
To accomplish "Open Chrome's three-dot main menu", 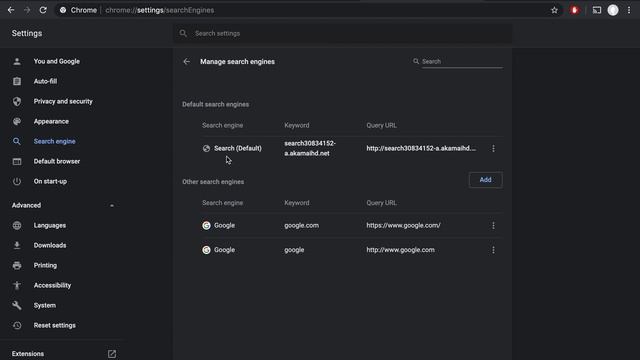I will 629,10.
